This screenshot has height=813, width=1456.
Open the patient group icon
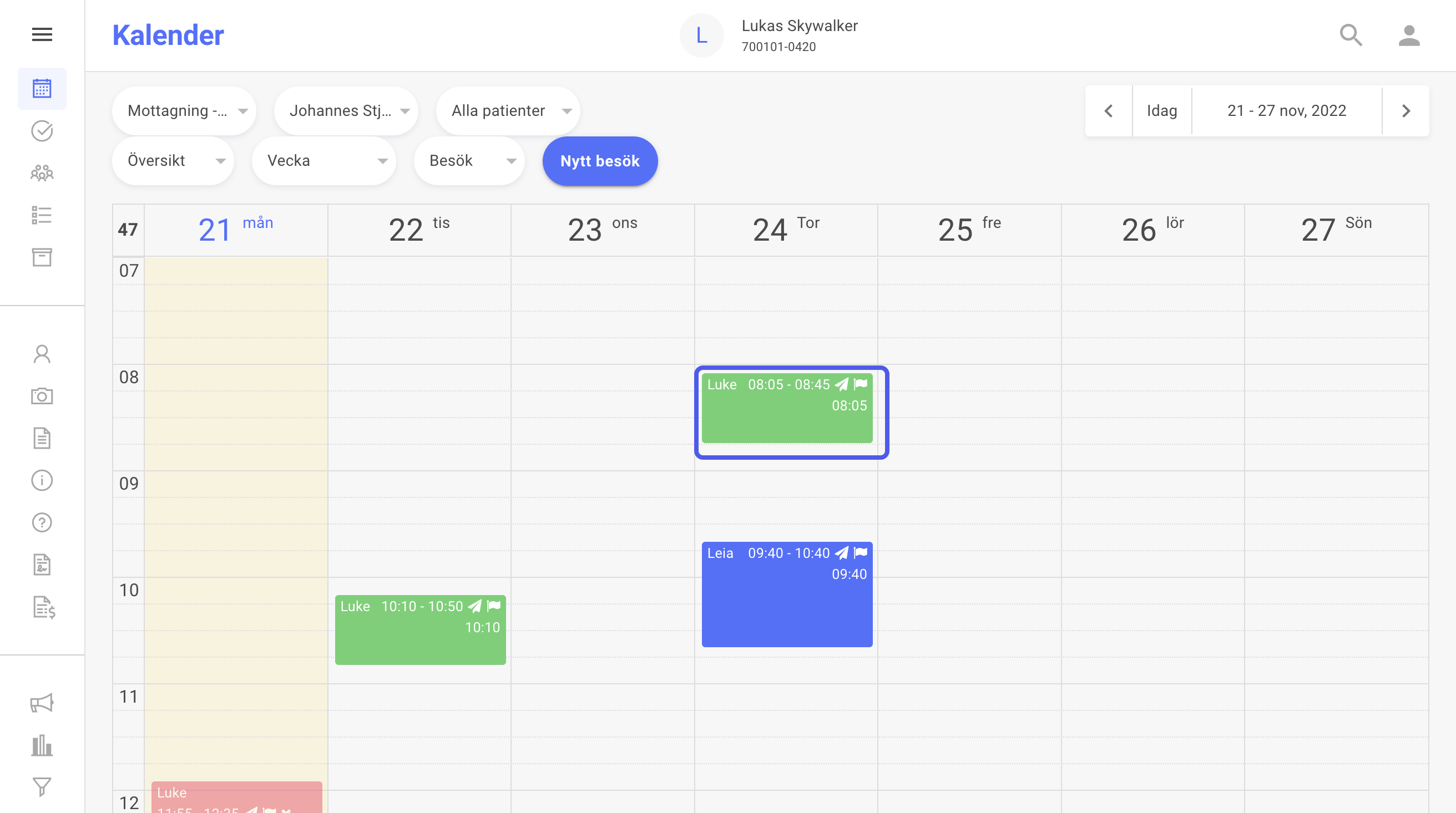tap(42, 173)
